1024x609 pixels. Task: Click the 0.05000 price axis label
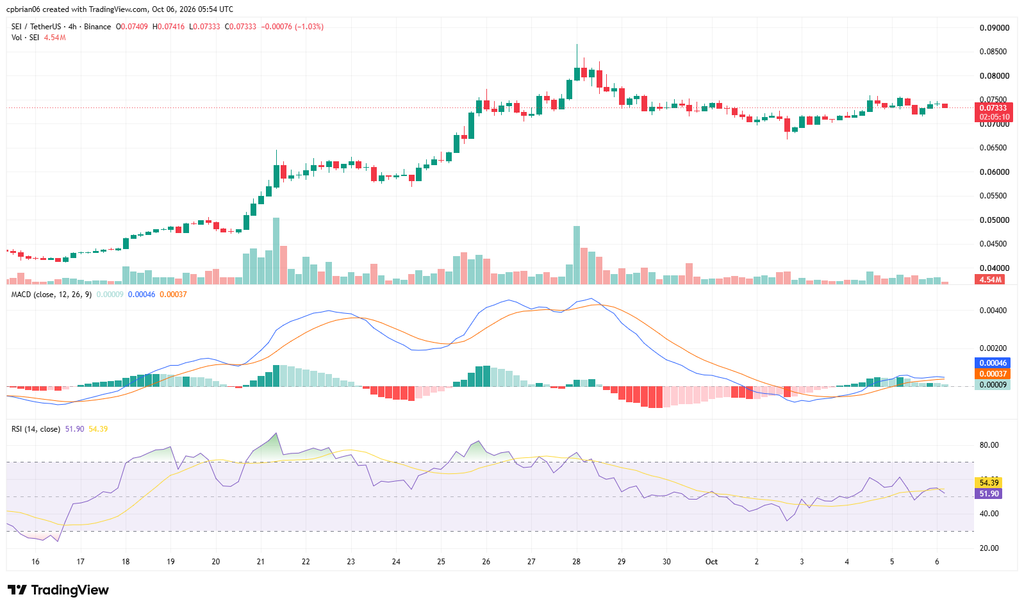point(994,220)
